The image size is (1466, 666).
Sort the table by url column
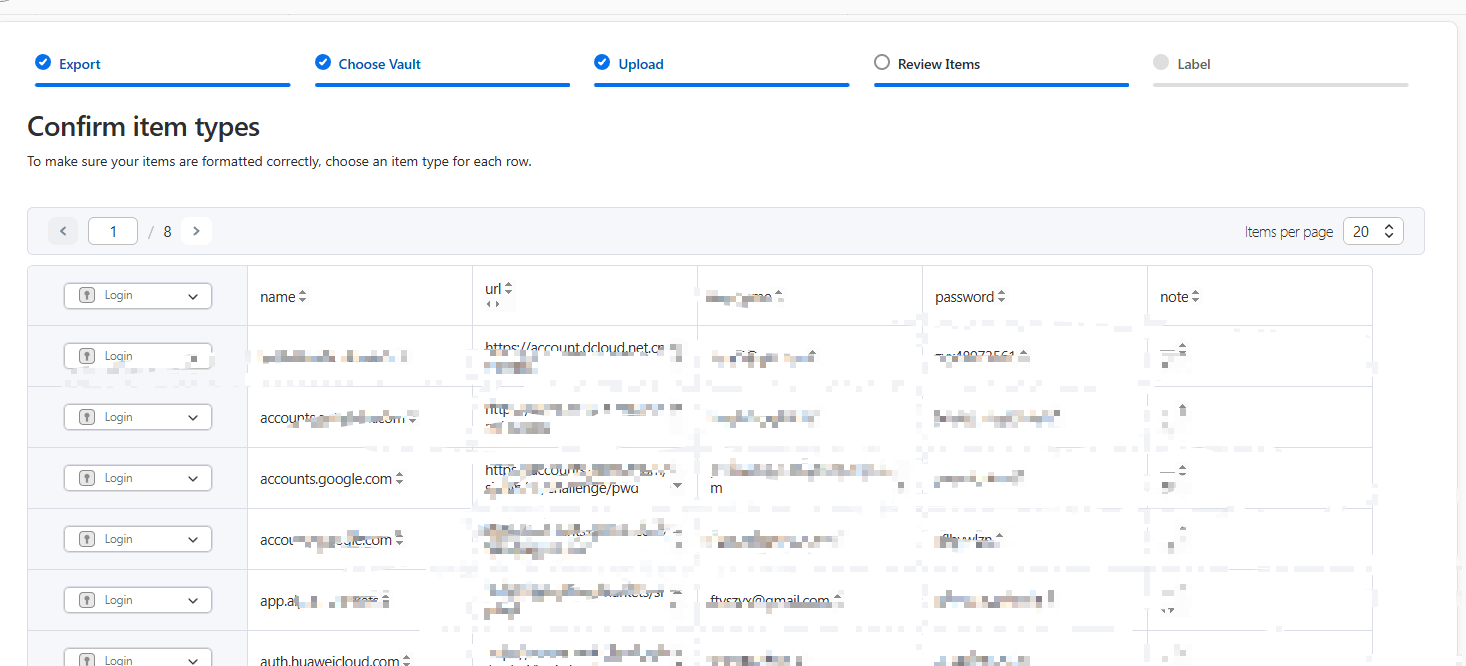point(508,288)
